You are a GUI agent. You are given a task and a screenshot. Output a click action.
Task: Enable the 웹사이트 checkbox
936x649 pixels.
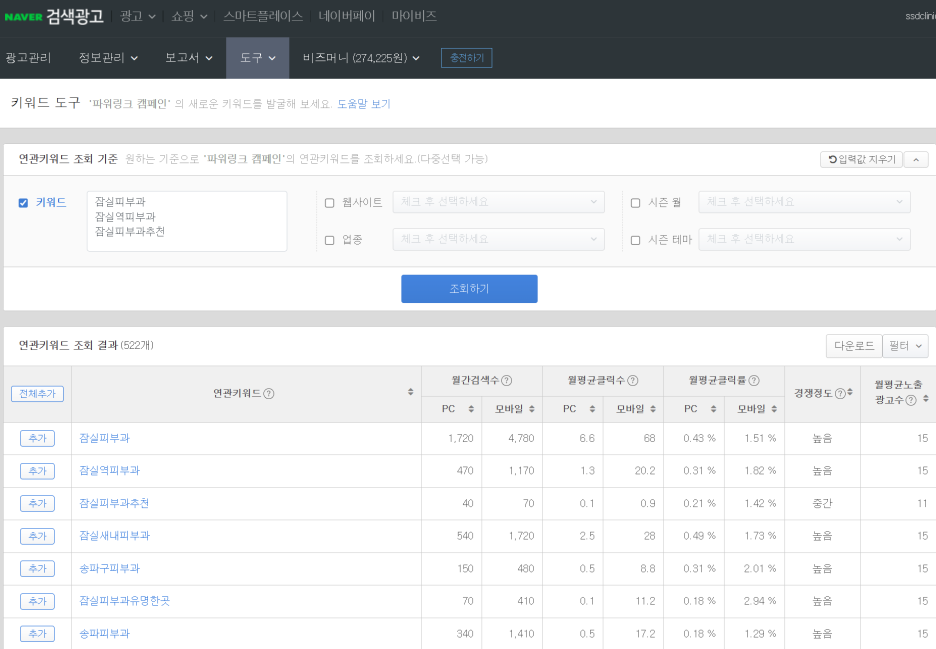tap(330, 203)
